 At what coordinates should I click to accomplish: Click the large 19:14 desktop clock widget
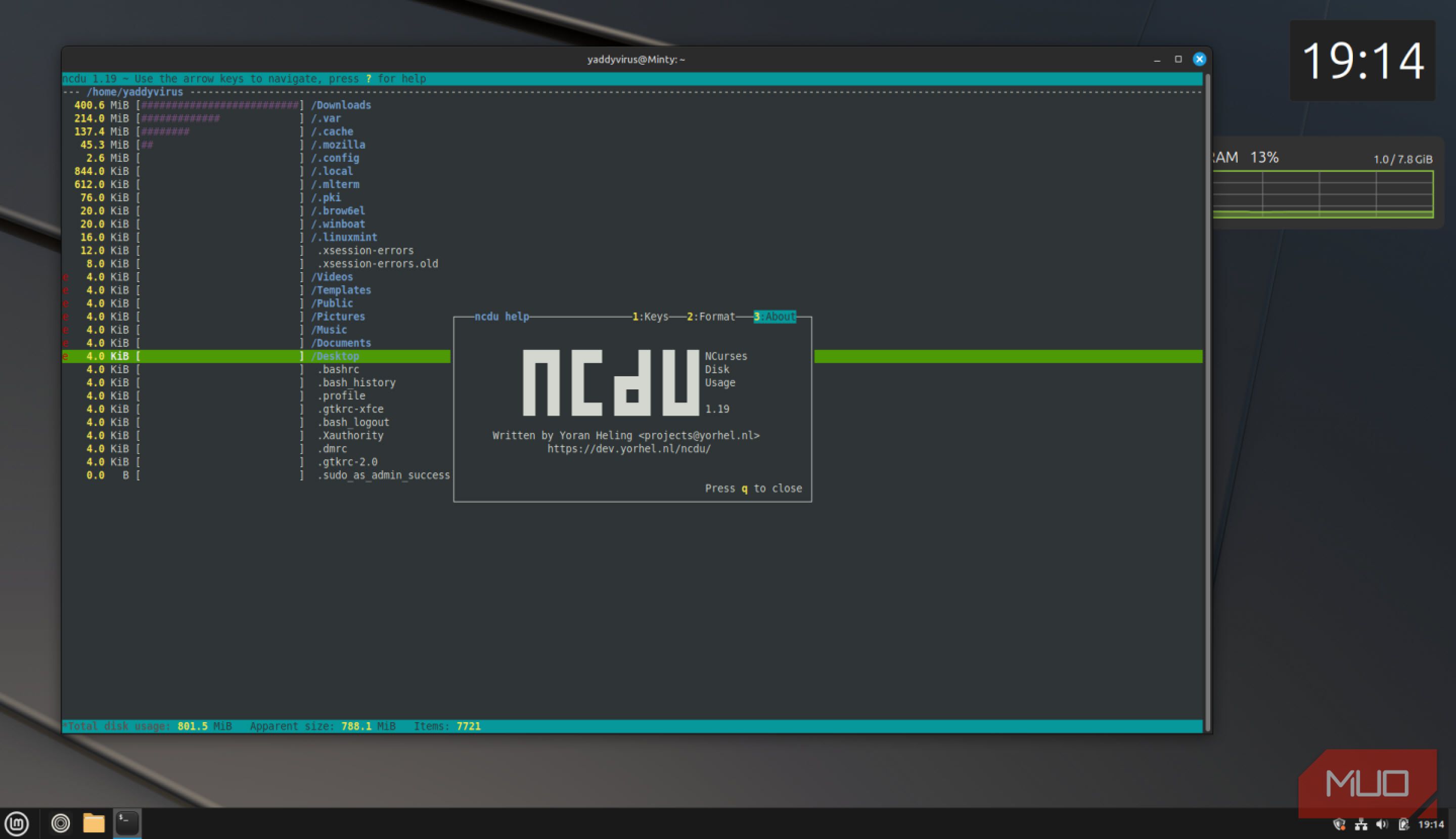[1362, 61]
